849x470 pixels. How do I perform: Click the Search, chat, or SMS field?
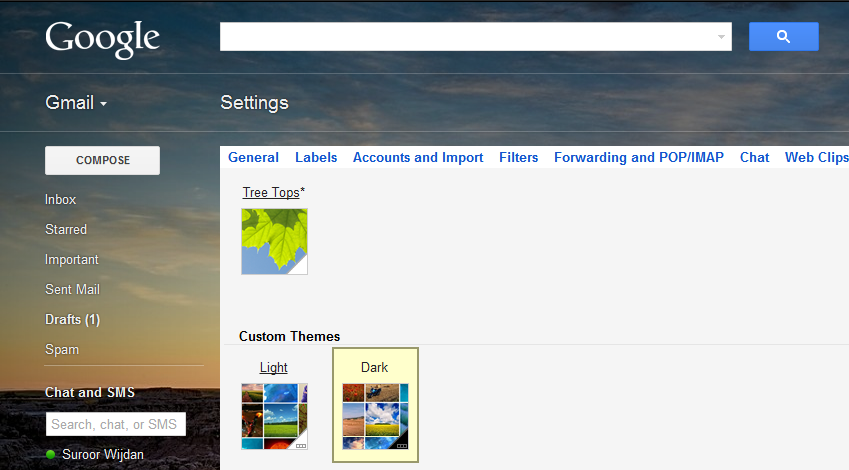(116, 424)
